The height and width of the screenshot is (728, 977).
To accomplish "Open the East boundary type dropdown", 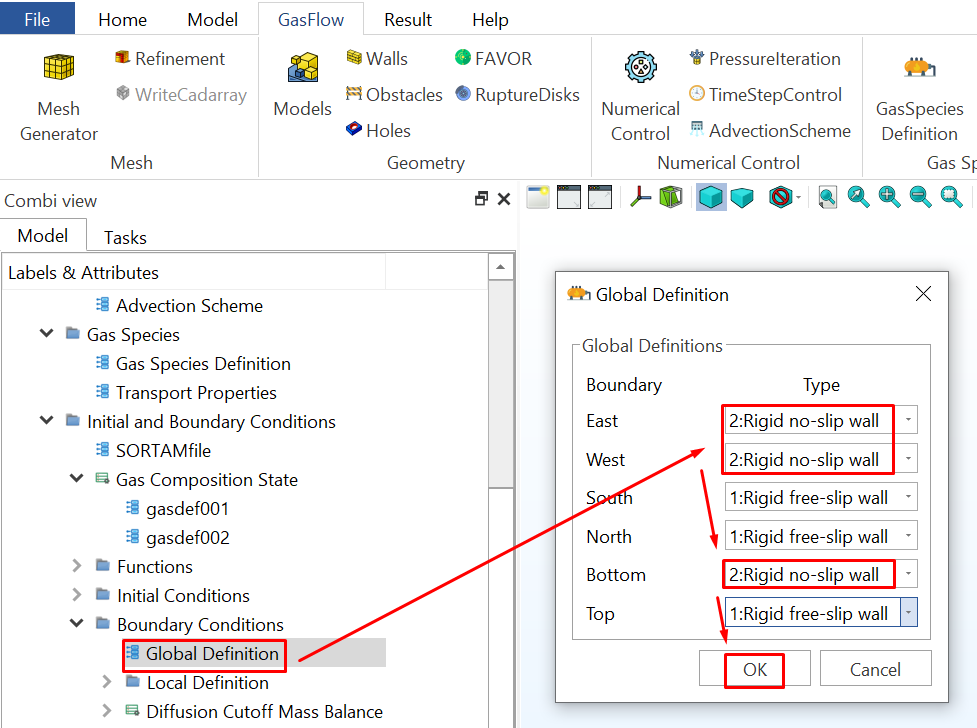I will 908,421.
